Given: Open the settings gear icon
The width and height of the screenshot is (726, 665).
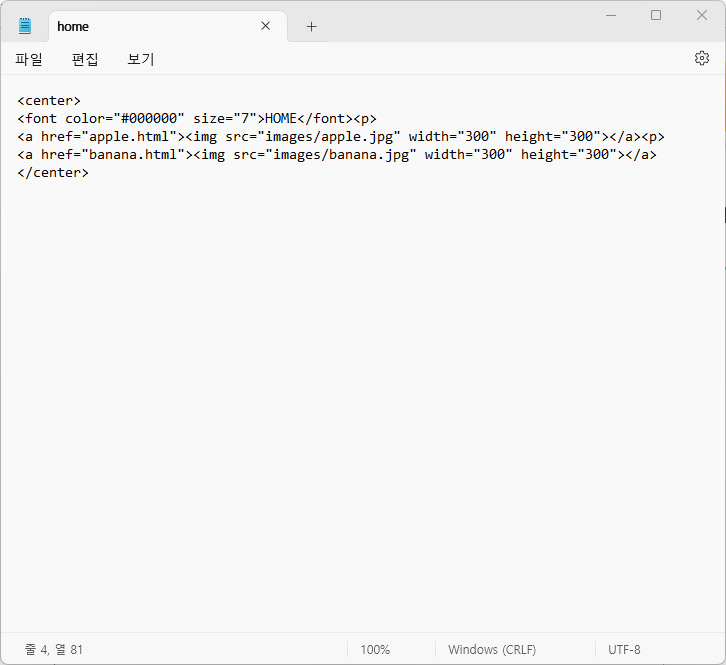Looking at the screenshot, I should point(701,58).
